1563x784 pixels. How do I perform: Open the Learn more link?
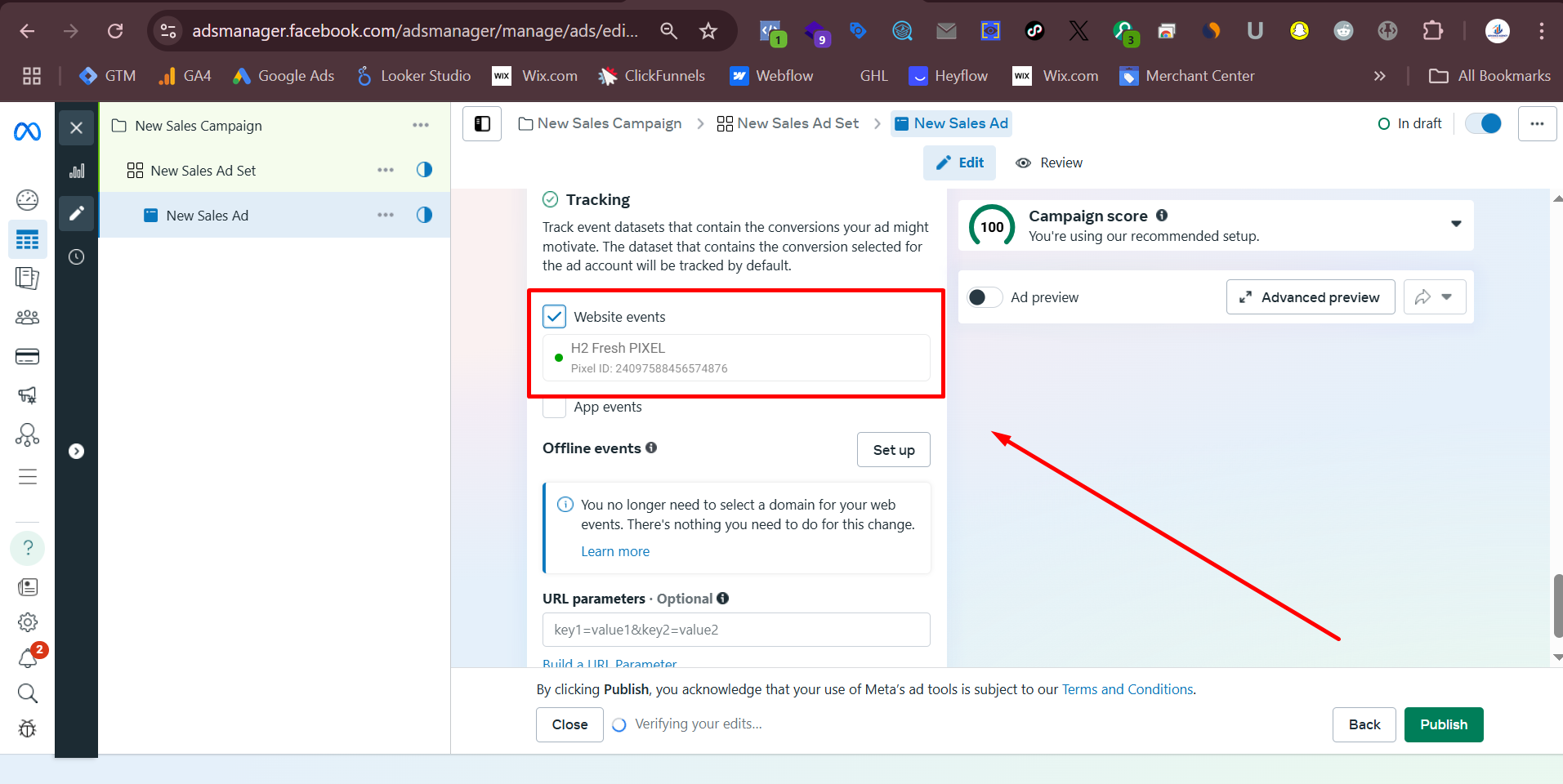pos(615,551)
